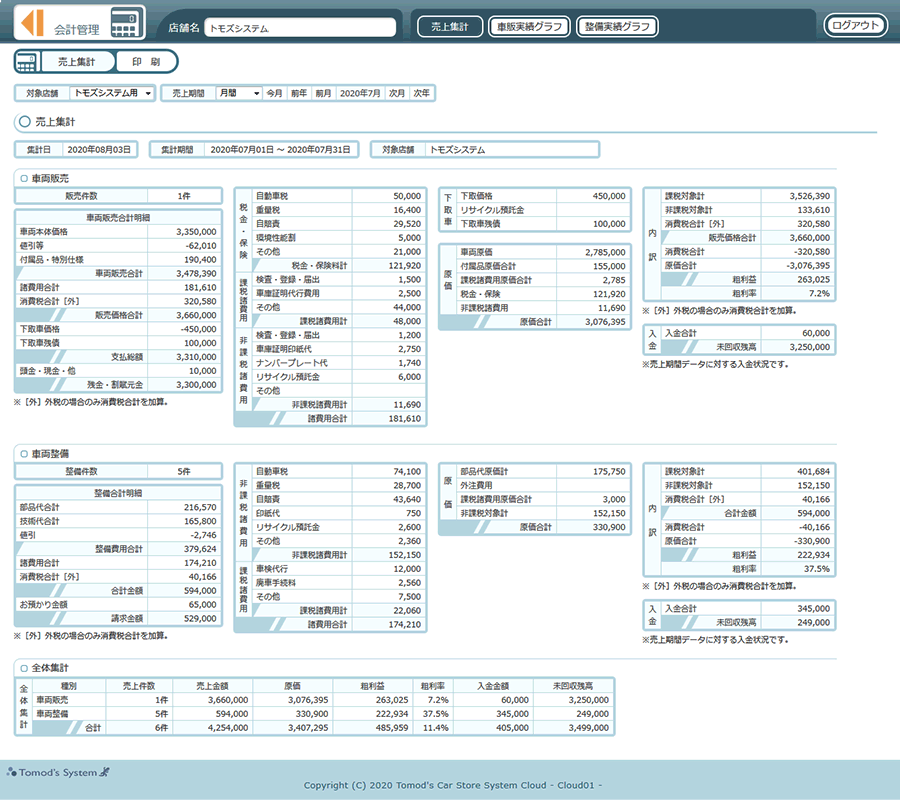Click the 未回収残高 value 3,250,000
This screenshot has width=900, height=800.
[810, 347]
